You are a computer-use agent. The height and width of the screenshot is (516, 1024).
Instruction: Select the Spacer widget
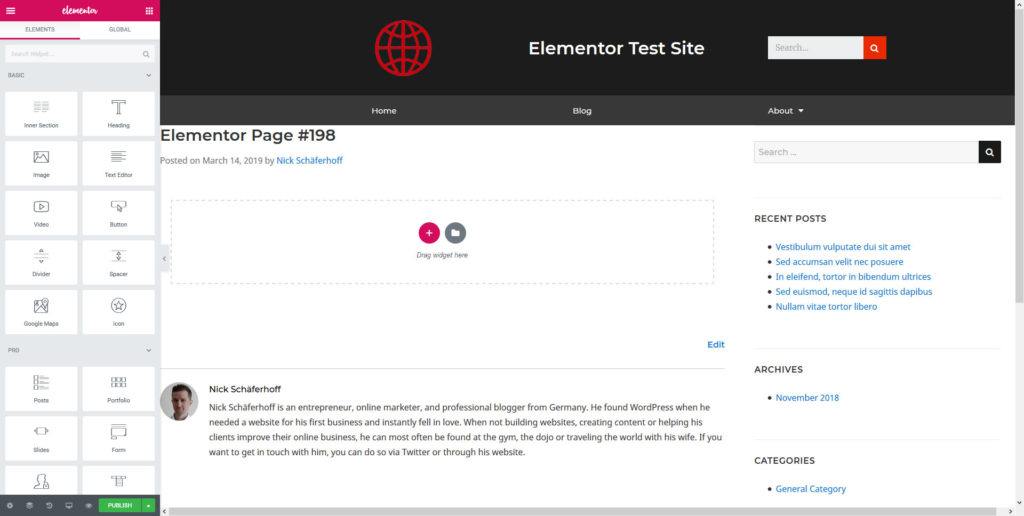pyautogui.click(x=118, y=263)
